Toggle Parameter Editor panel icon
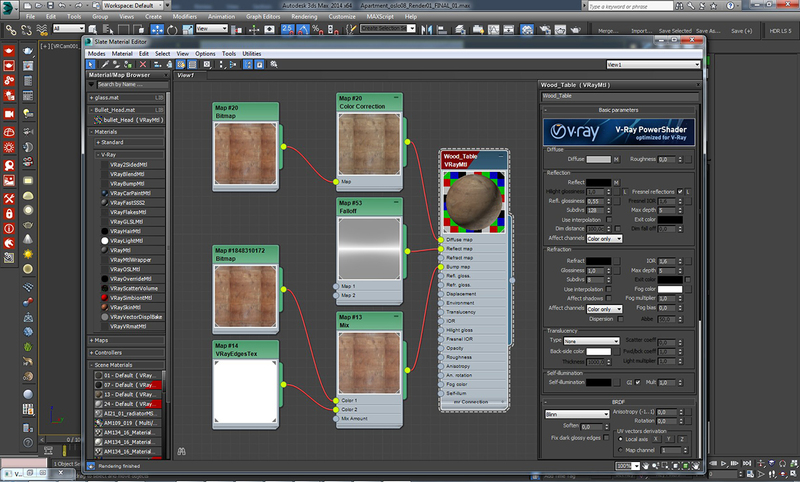Viewport: 800px width, 482px height. click(x=259, y=64)
